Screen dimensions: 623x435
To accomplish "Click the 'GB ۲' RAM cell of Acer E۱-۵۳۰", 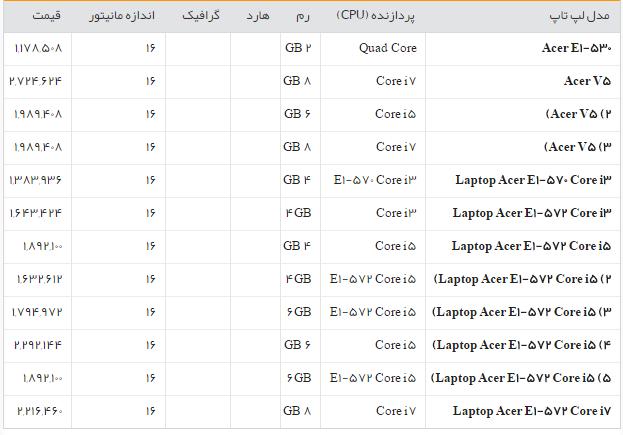I will [x=298, y=48].
